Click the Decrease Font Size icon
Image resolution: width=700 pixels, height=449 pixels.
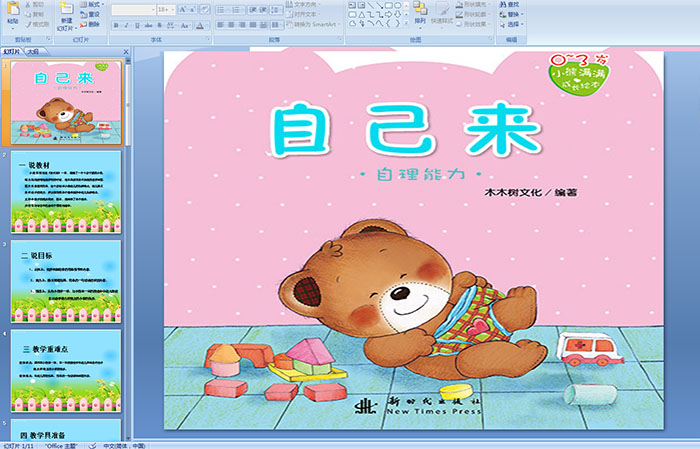pos(192,9)
